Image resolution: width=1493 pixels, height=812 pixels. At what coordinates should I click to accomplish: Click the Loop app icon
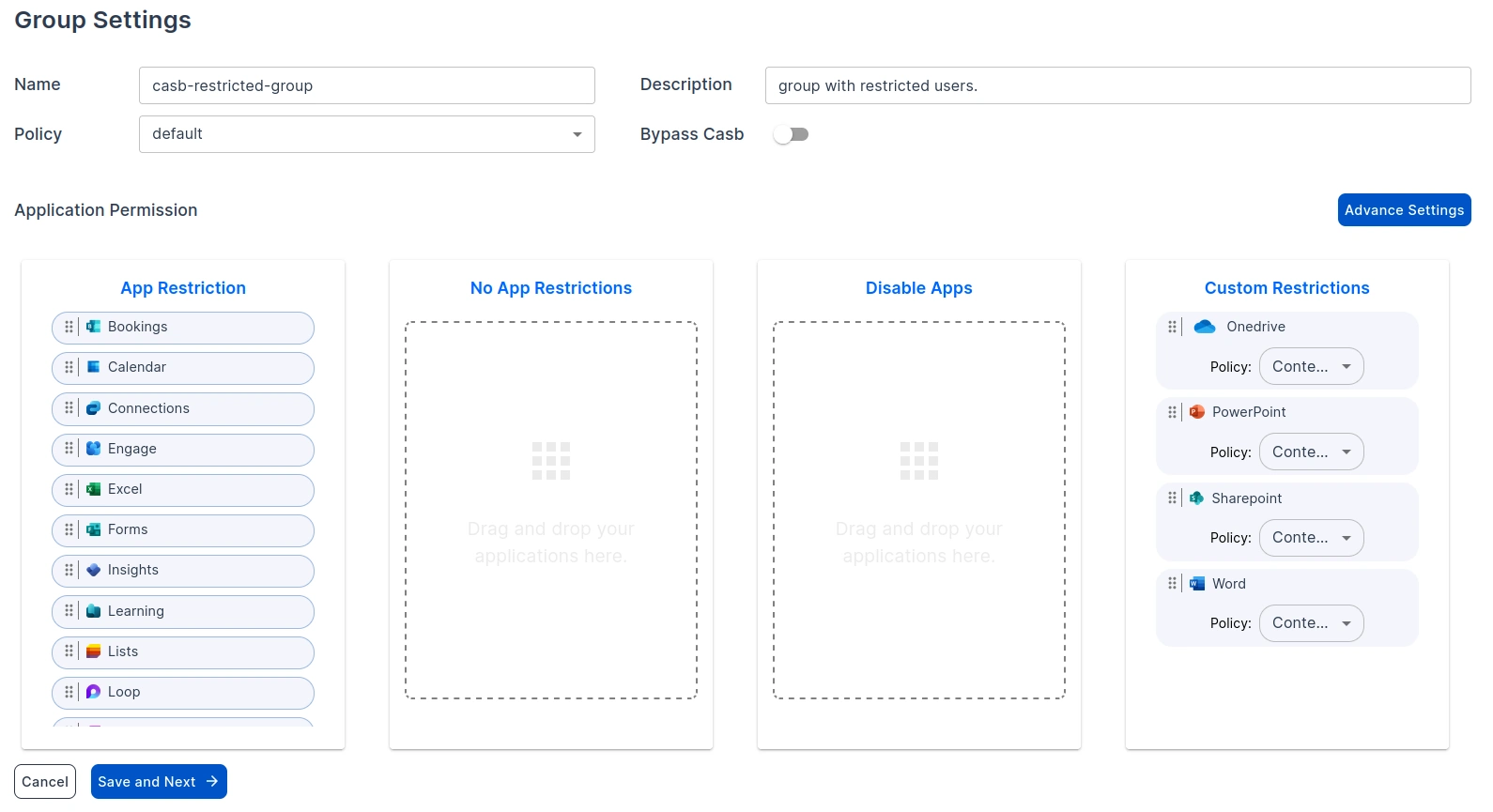pyautogui.click(x=94, y=692)
